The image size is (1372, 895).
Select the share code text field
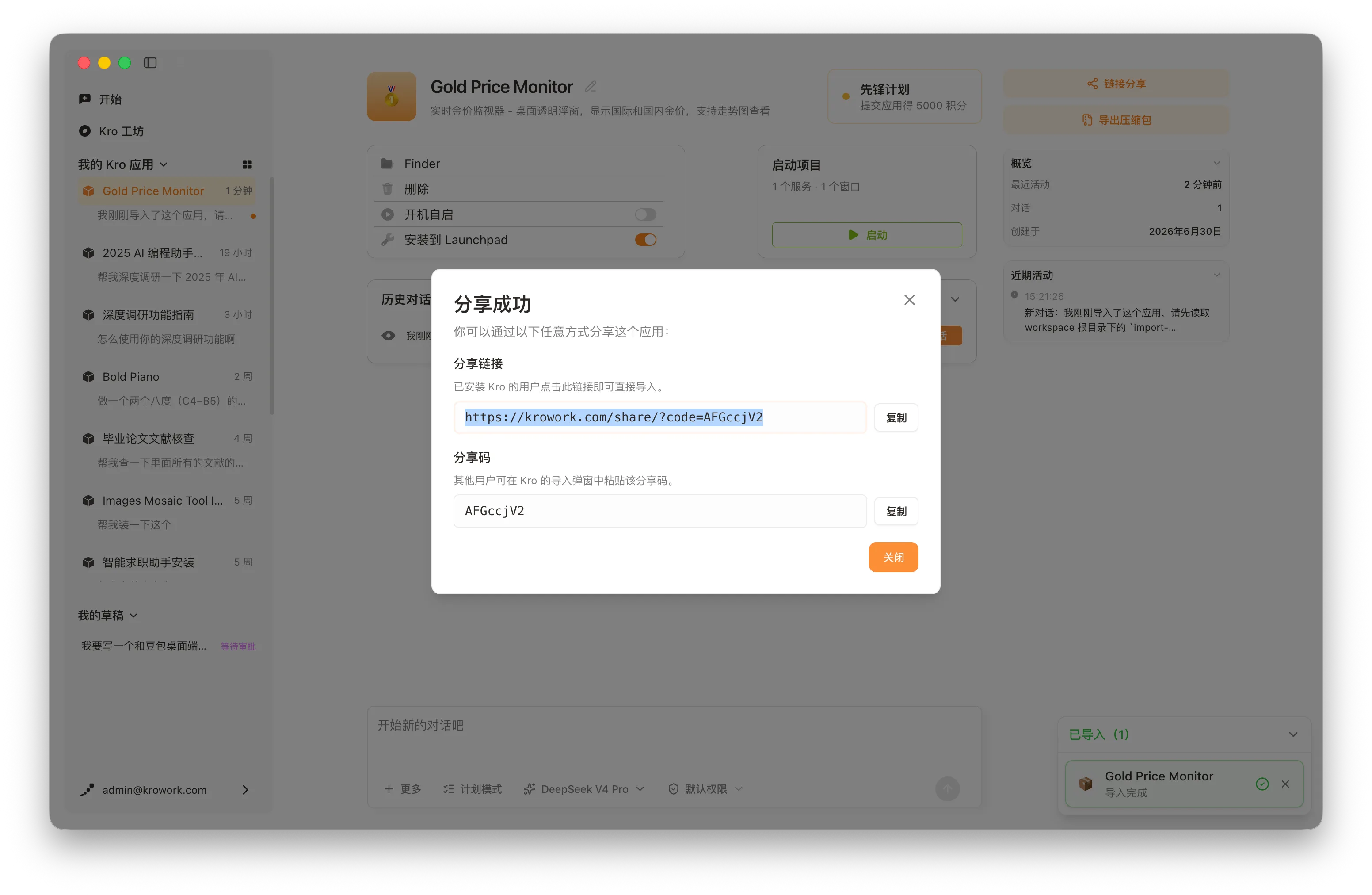click(x=659, y=511)
